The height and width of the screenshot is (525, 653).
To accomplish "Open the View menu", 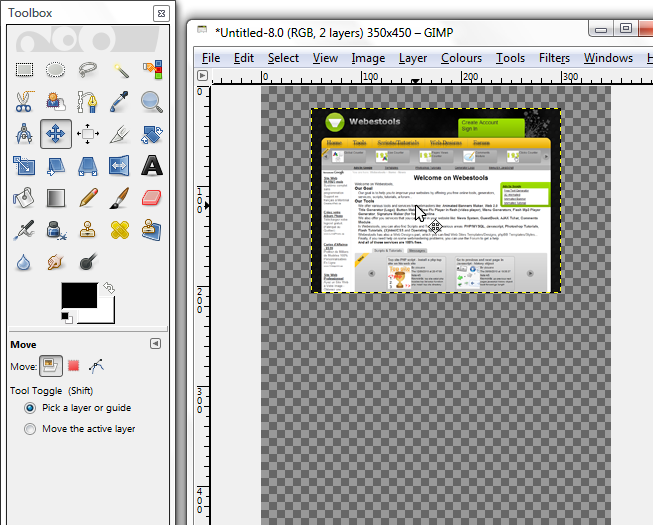I will pyautogui.click(x=325, y=58).
